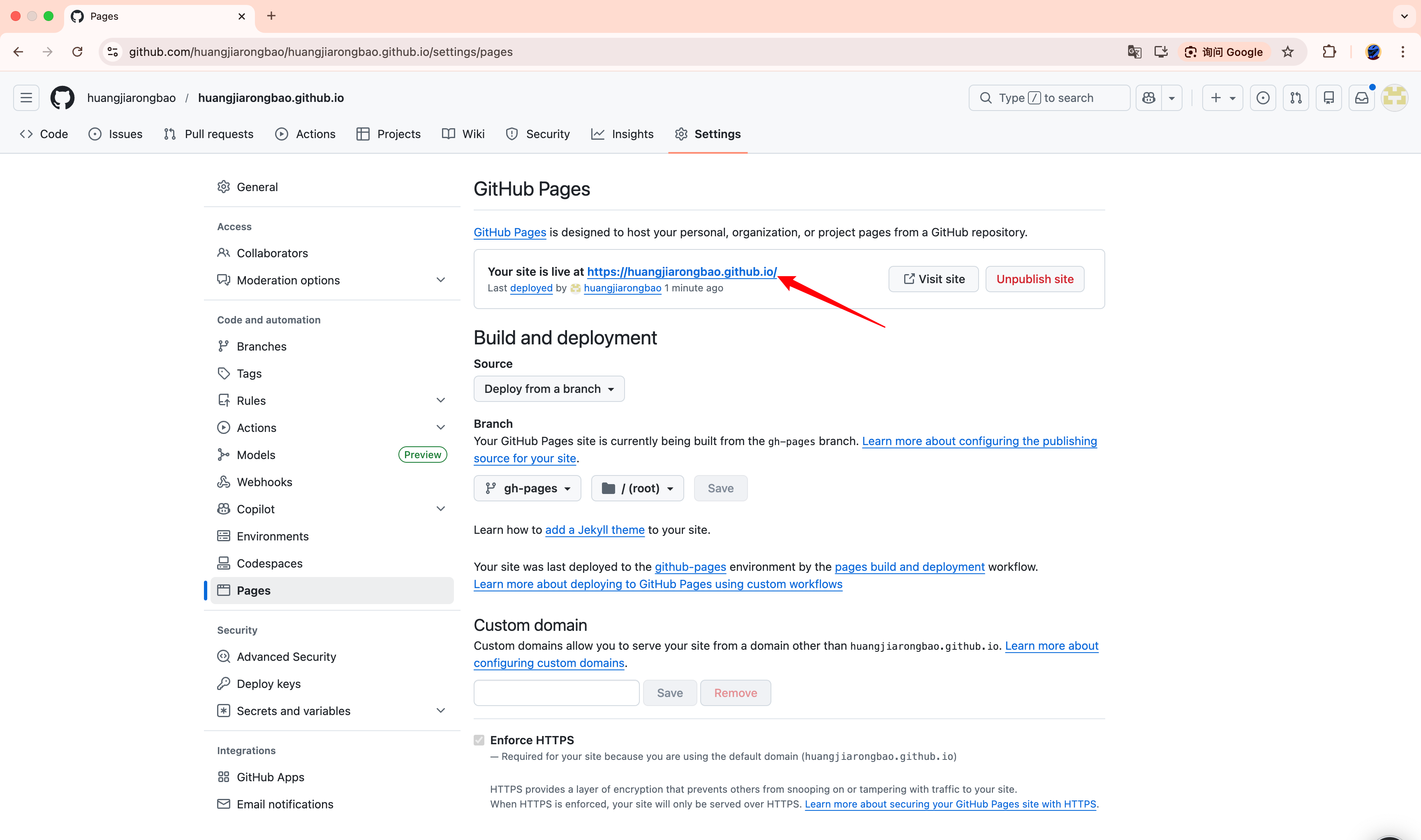This screenshot has height=840, width=1421.
Task: Expand the sidebar Actions section
Action: point(332,428)
